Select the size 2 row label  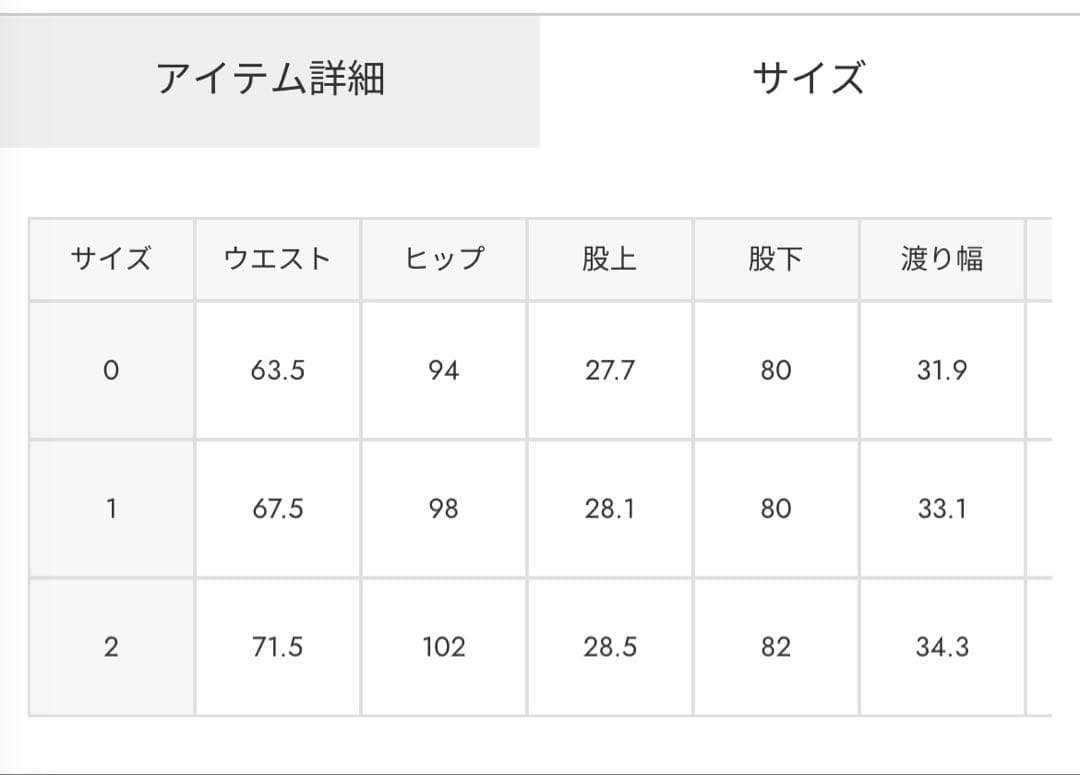click(x=111, y=647)
